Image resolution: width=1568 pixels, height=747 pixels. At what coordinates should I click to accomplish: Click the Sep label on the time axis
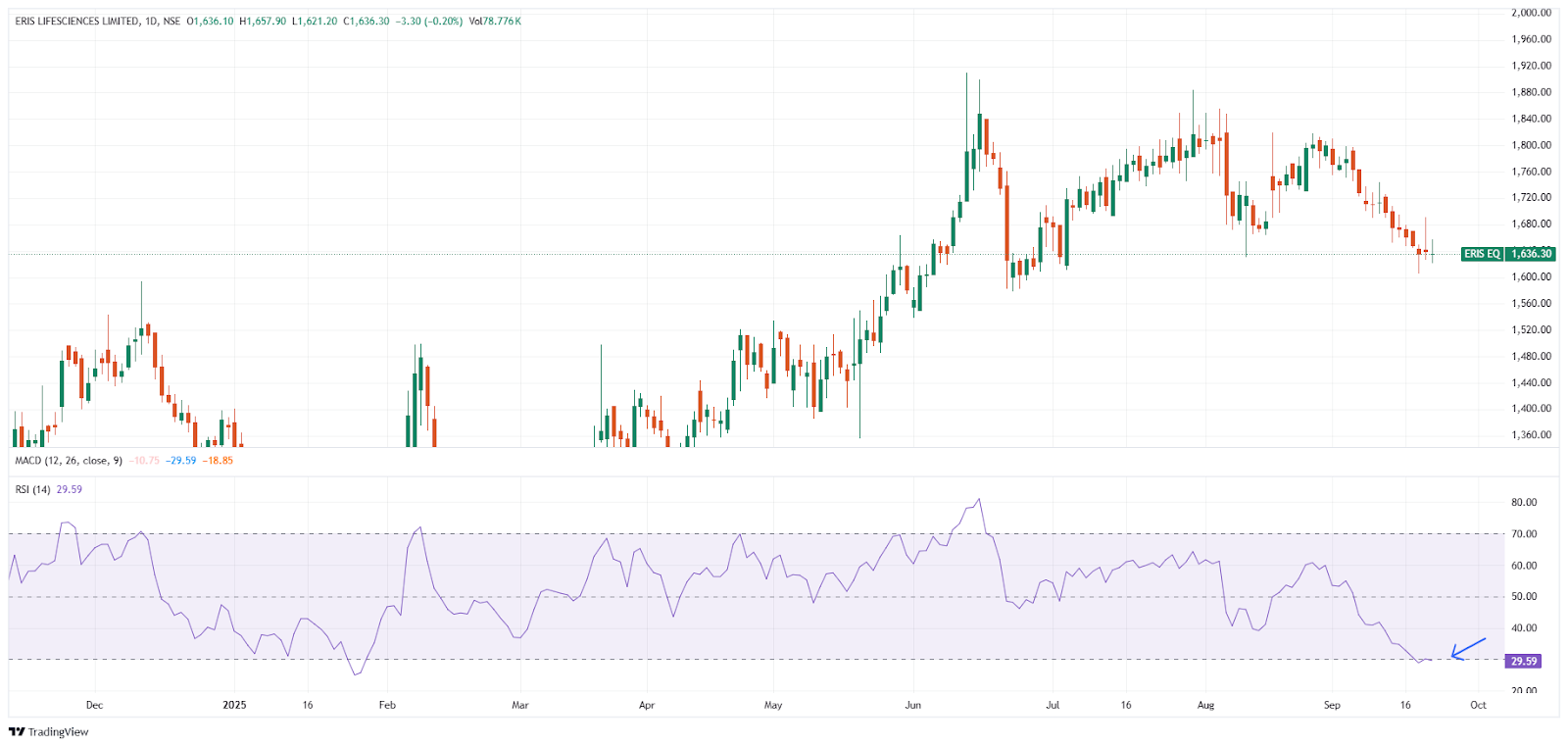[1332, 705]
